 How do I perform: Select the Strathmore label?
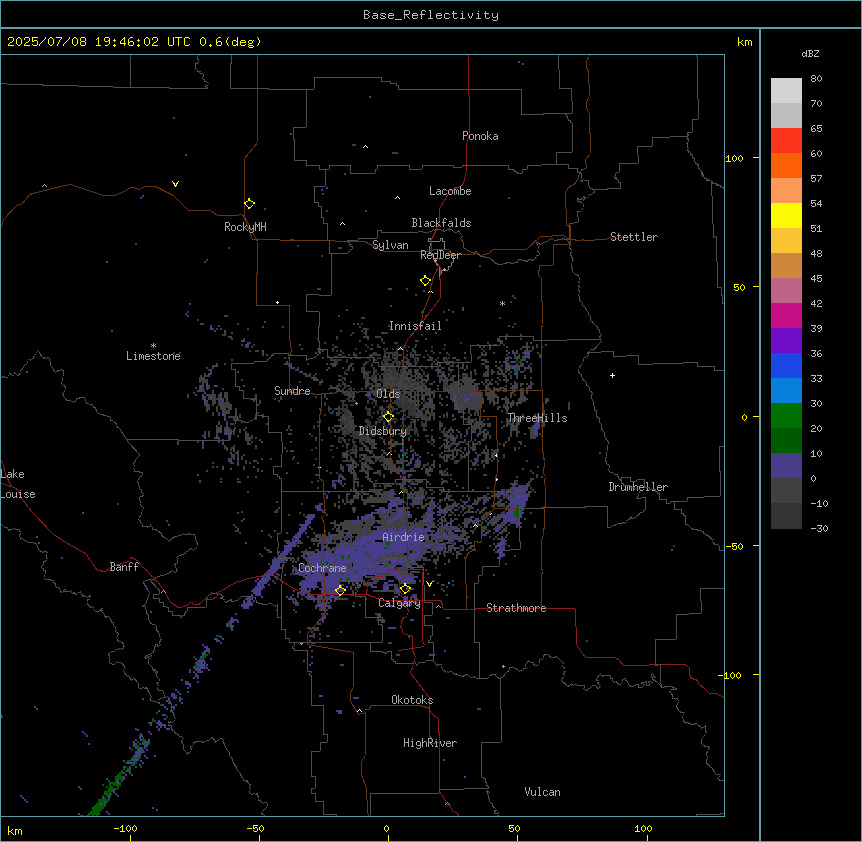click(516, 608)
